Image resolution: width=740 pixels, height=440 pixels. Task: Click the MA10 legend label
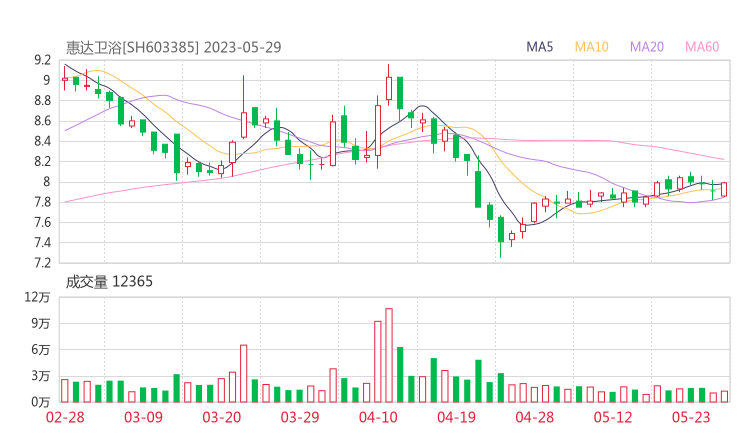pos(591,47)
